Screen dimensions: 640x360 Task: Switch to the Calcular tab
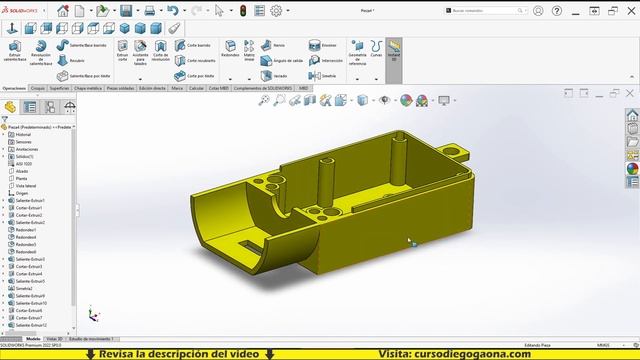196,88
